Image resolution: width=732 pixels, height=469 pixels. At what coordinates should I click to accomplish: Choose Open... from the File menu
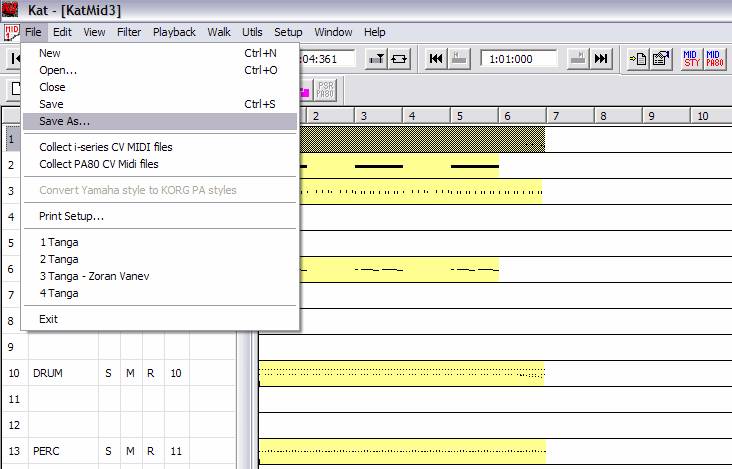[x=160, y=70]
